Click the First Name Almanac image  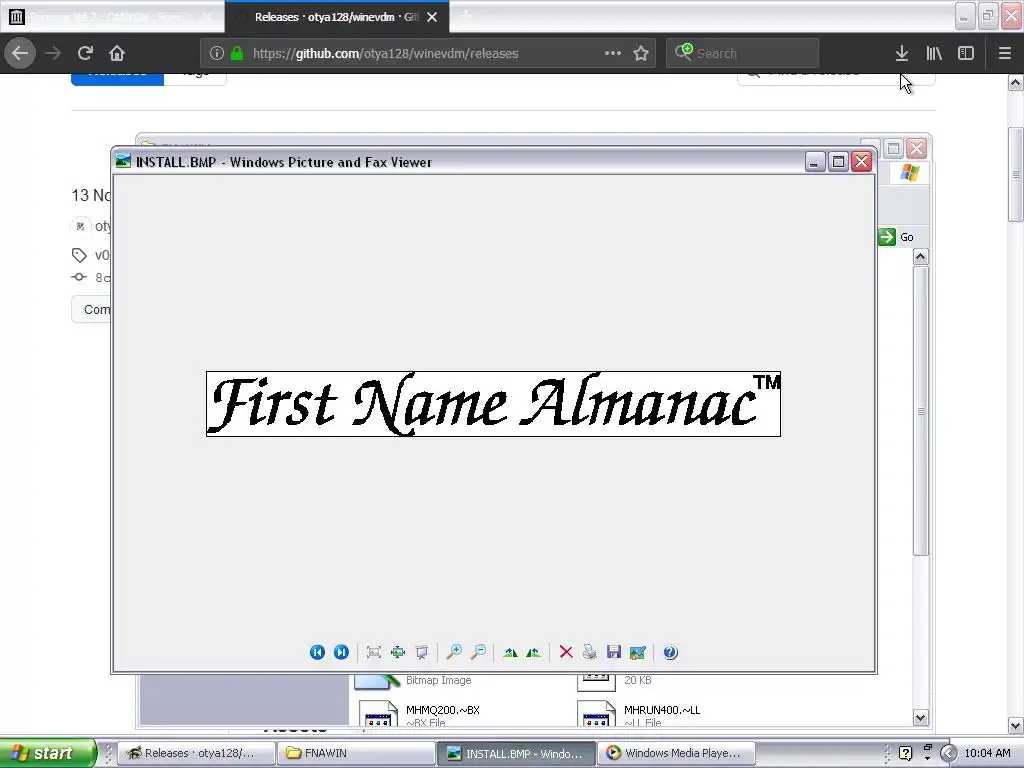[493, 404]
